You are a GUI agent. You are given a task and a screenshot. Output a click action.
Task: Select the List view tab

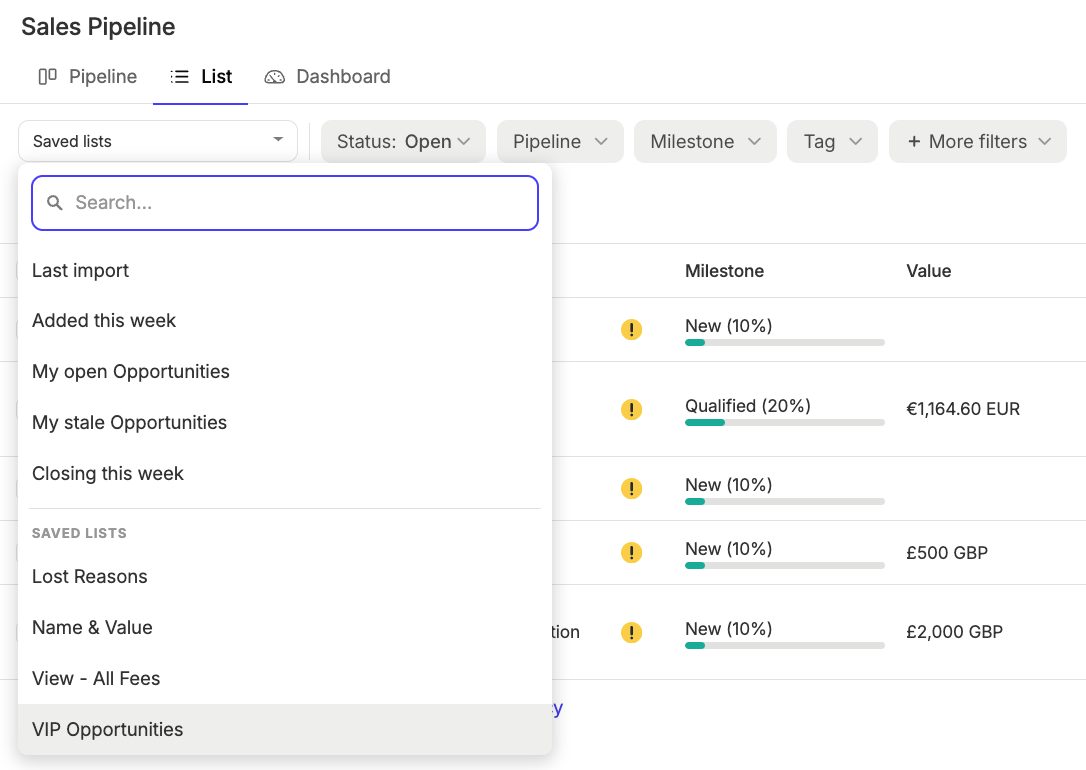[201, 76]
